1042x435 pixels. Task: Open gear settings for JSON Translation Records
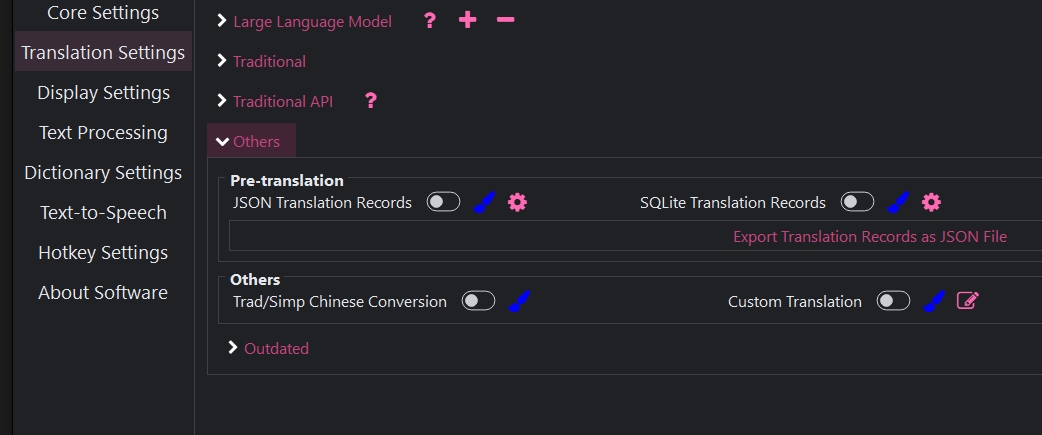[517, 203]
